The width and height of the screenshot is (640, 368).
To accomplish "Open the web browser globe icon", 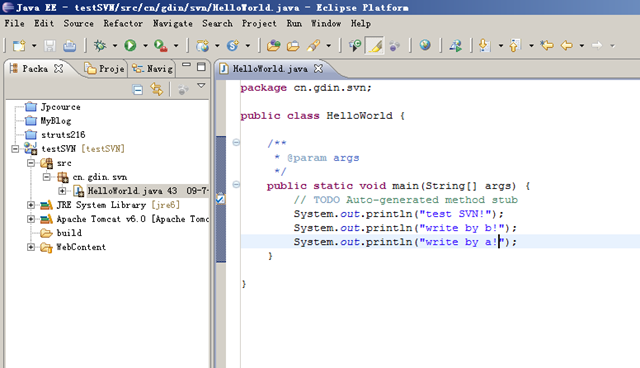I will coord(425,45).
